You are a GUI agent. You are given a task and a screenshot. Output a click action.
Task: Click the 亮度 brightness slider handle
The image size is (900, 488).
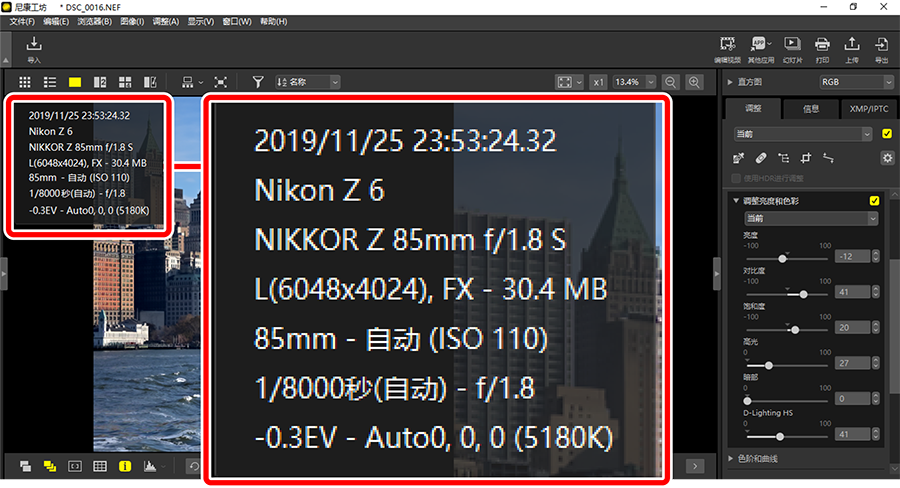(782, 259)
